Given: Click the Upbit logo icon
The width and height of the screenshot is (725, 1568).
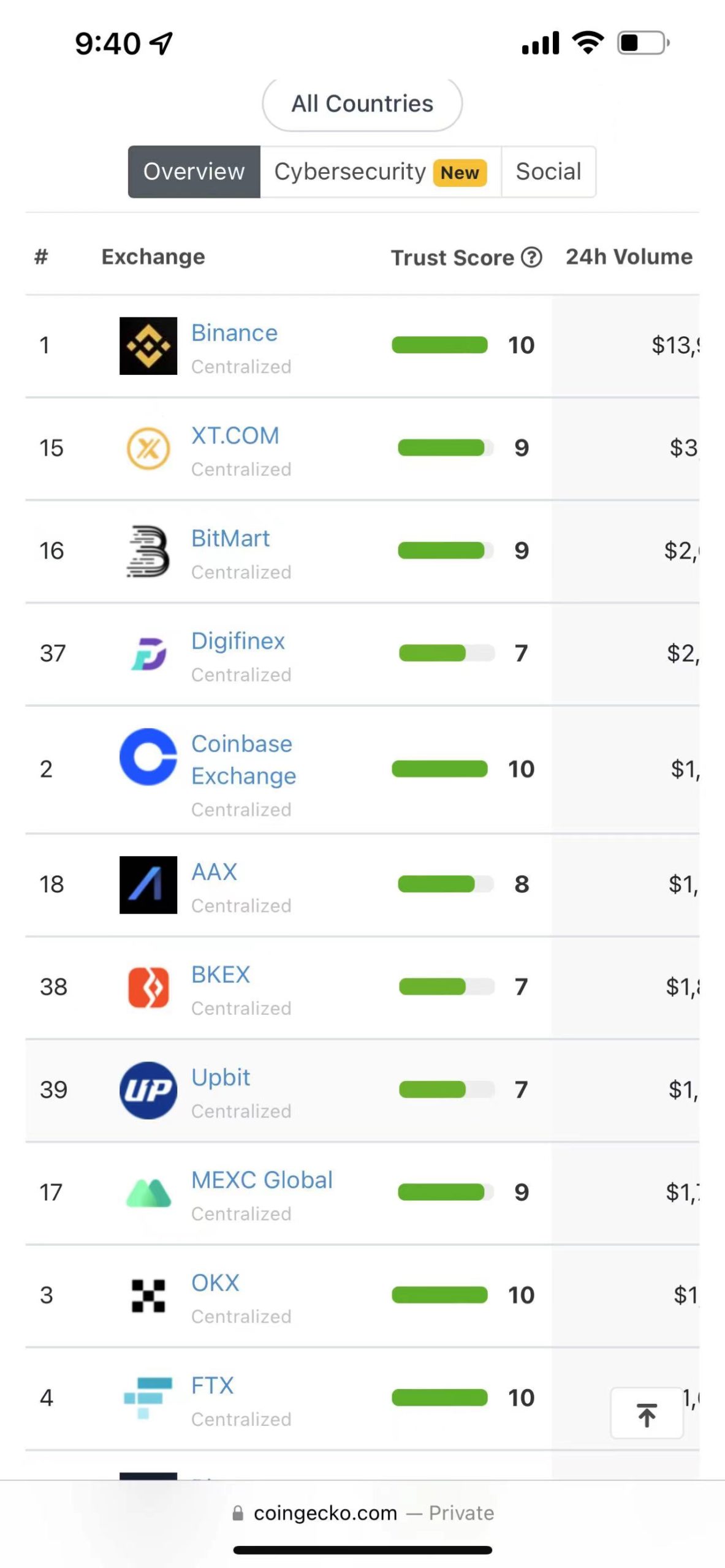Looking at the screenshot, I should [x=148, y=1090].
